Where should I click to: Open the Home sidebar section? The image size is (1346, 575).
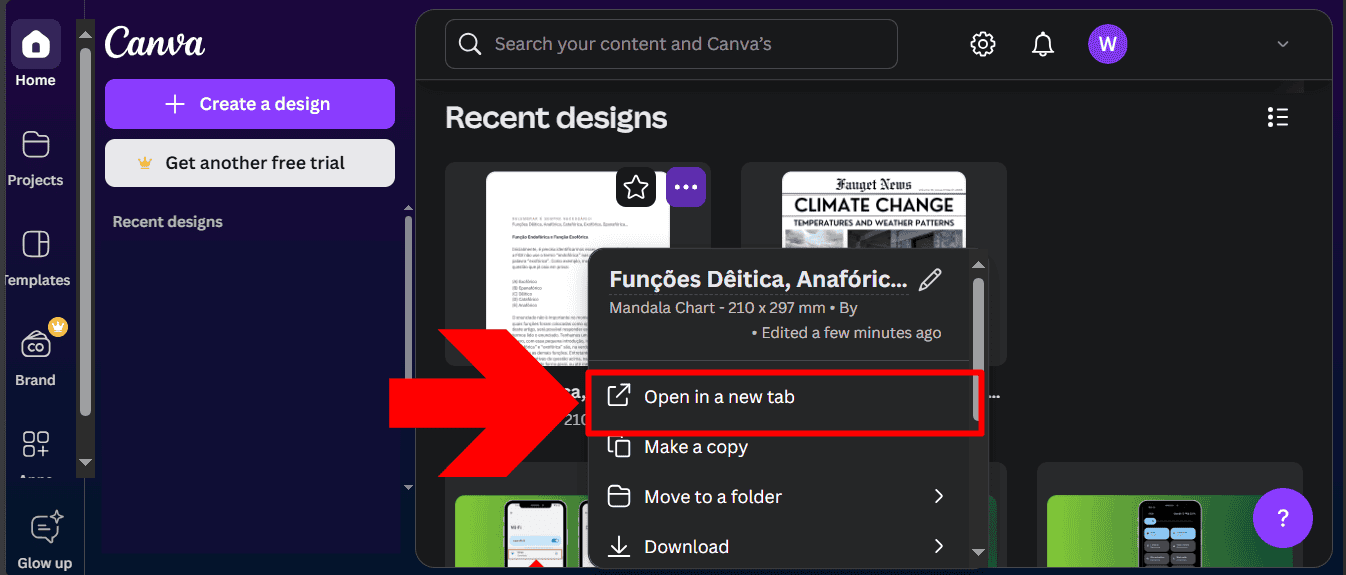point(35,54)
